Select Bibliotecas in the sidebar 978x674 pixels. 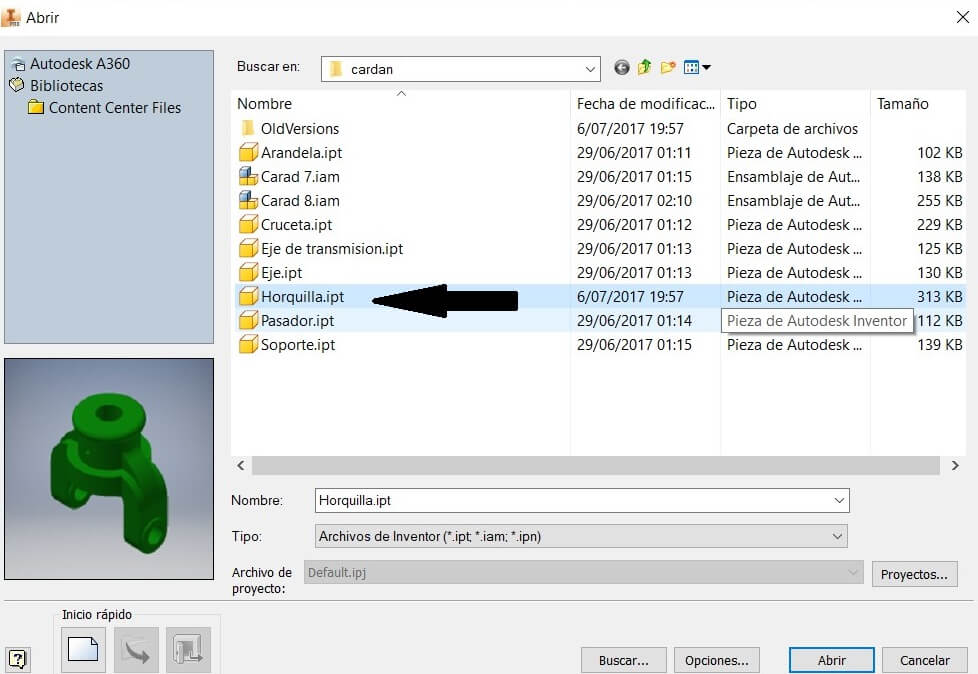tap(57, 85)
